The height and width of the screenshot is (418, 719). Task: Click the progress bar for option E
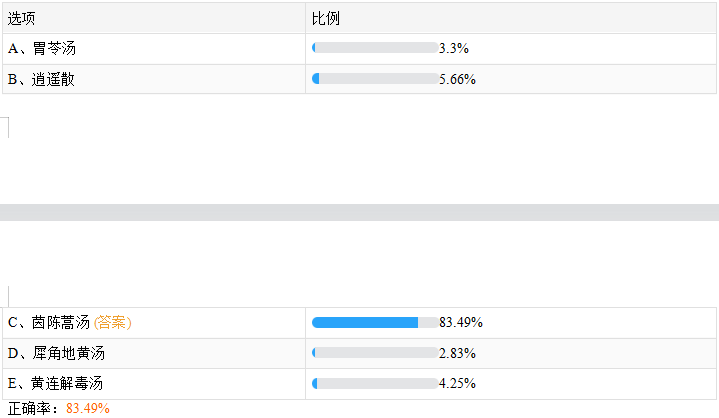tap(374, 383)
